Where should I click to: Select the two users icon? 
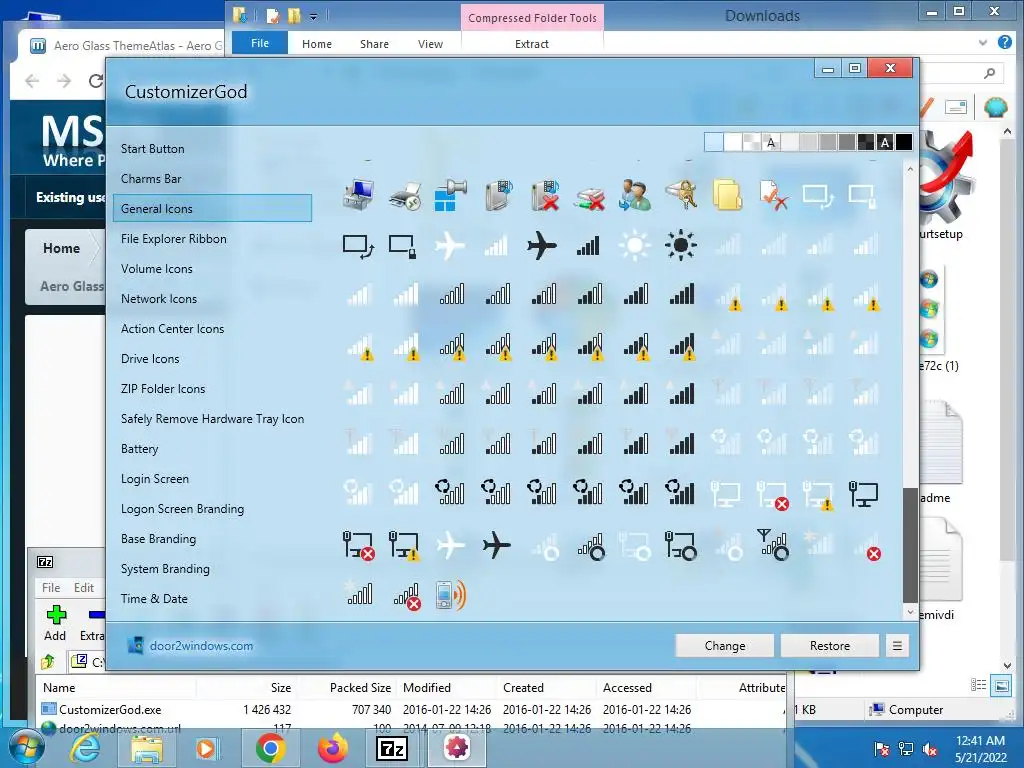pos(635,195)
